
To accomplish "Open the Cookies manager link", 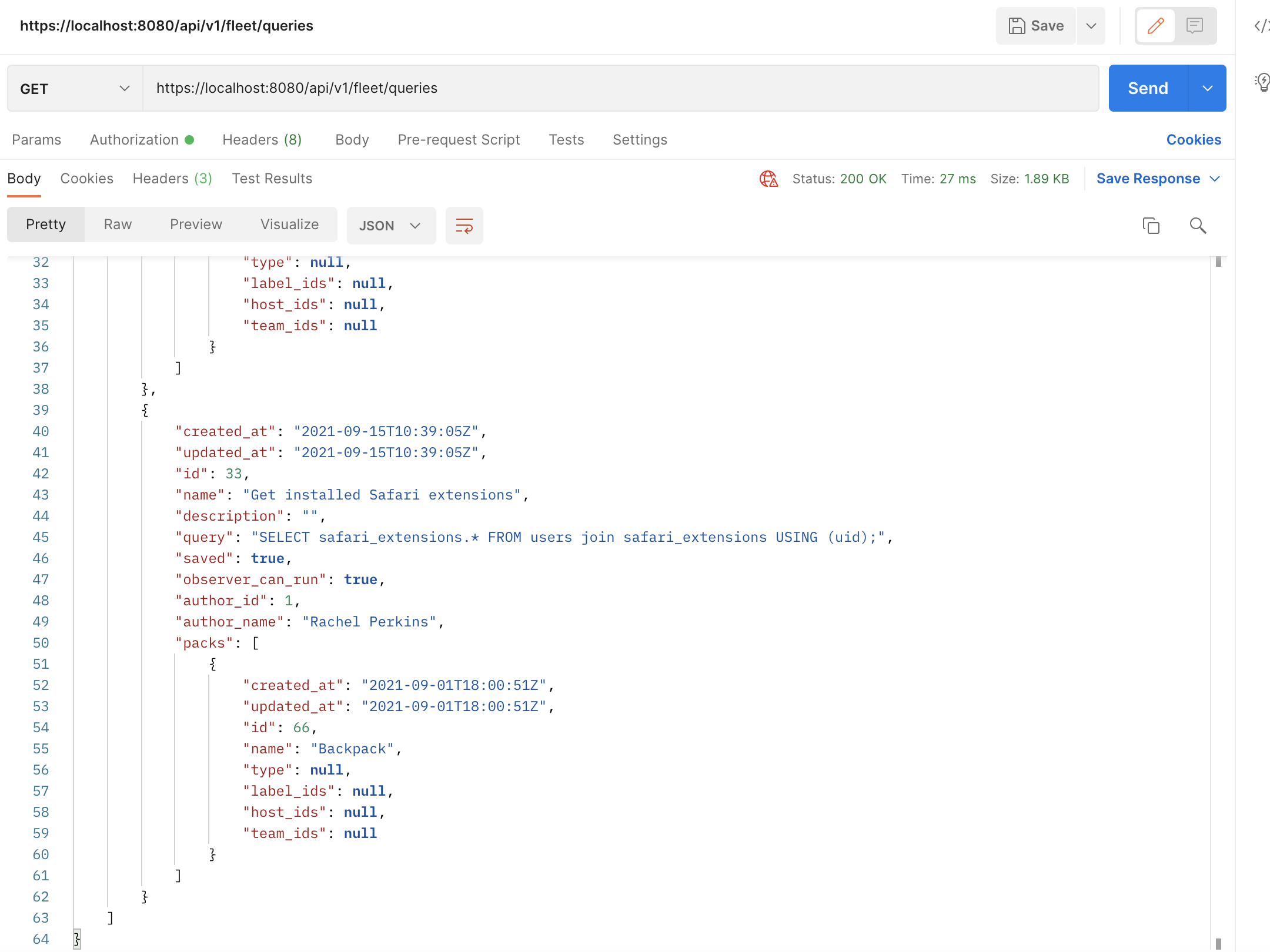I will tap(1194, 140).
